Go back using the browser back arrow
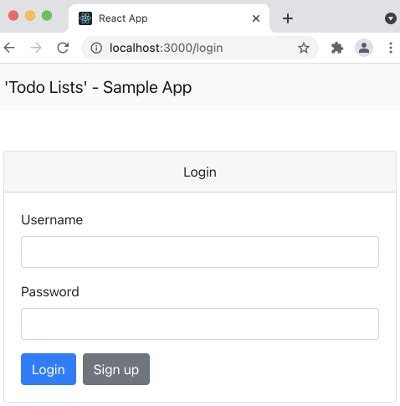 (x=9, y=48)
